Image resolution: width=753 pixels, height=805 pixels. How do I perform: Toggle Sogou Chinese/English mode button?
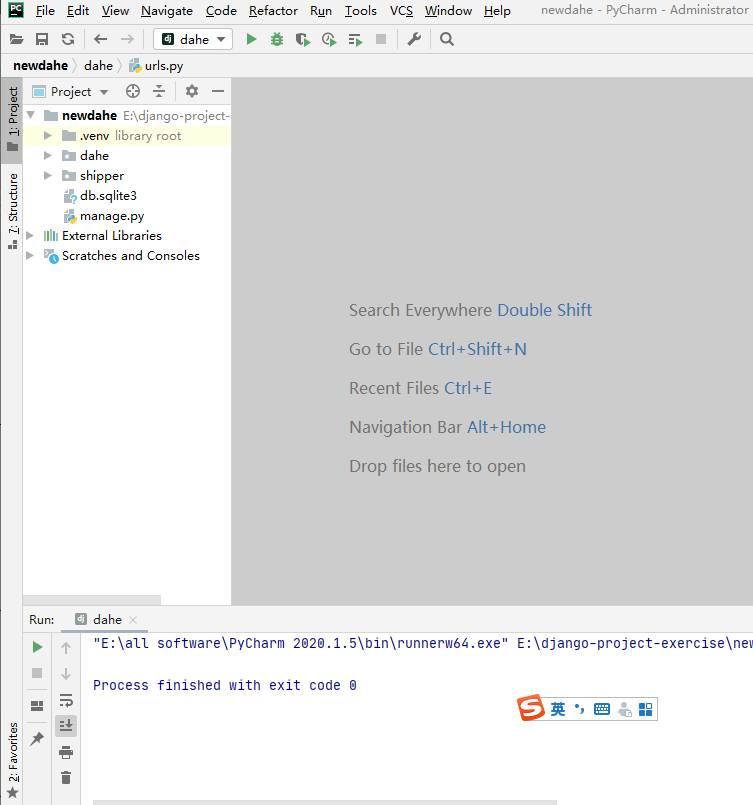point(558,710)
